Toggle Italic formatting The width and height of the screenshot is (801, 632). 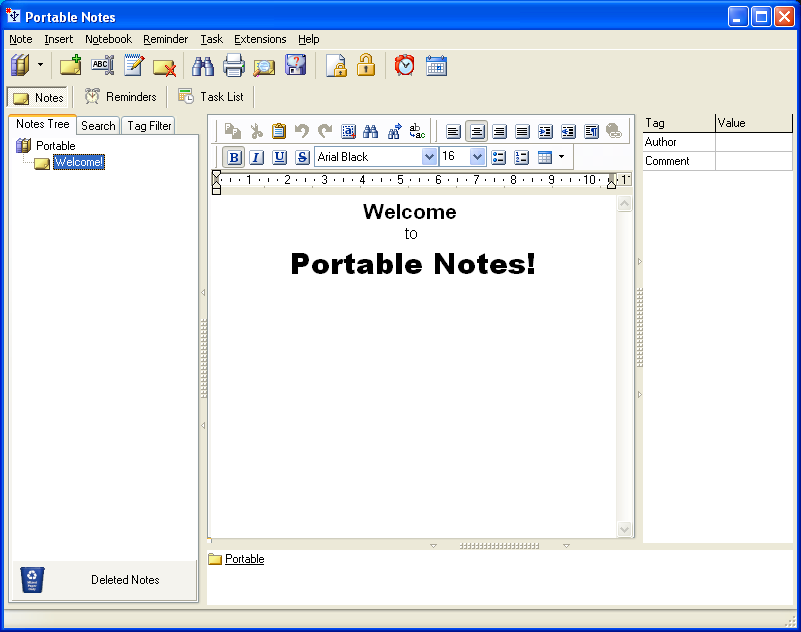(x=256, y=157)
